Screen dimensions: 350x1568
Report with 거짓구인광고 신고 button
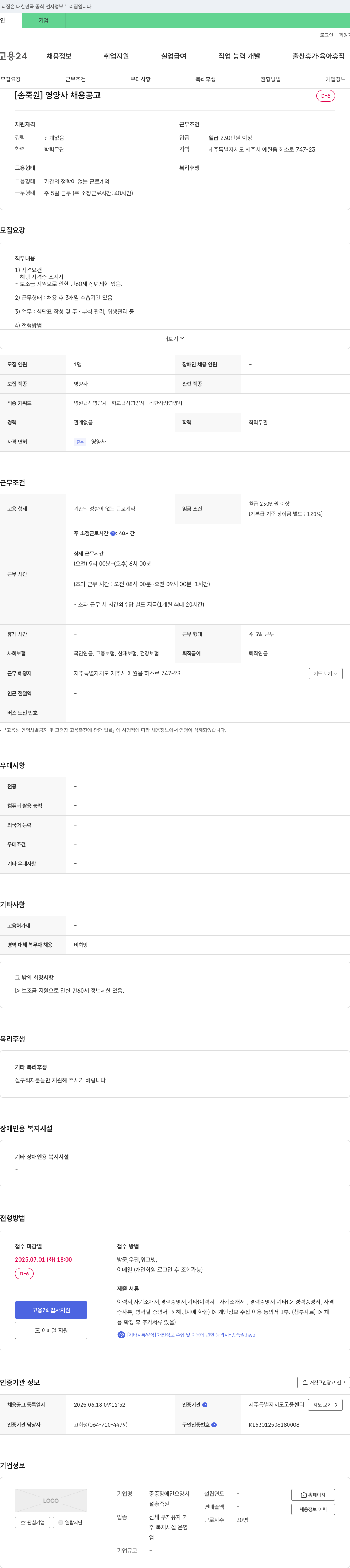(x=323, y=1382)
